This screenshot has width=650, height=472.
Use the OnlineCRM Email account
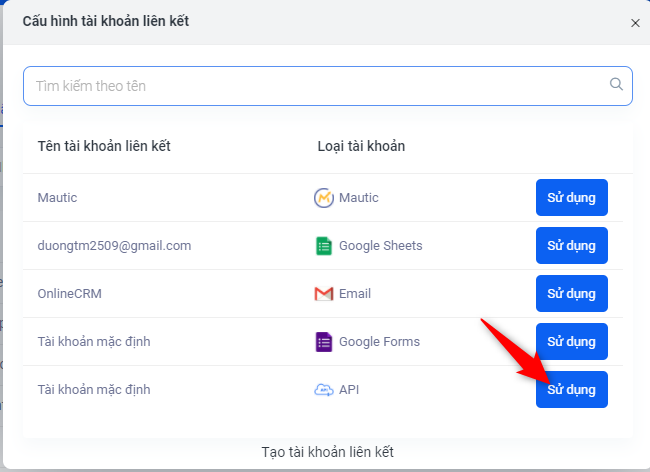coord(572,294)
